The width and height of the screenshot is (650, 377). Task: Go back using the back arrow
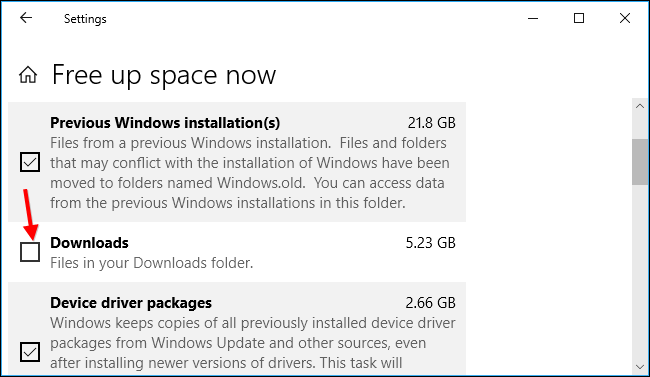26,18
